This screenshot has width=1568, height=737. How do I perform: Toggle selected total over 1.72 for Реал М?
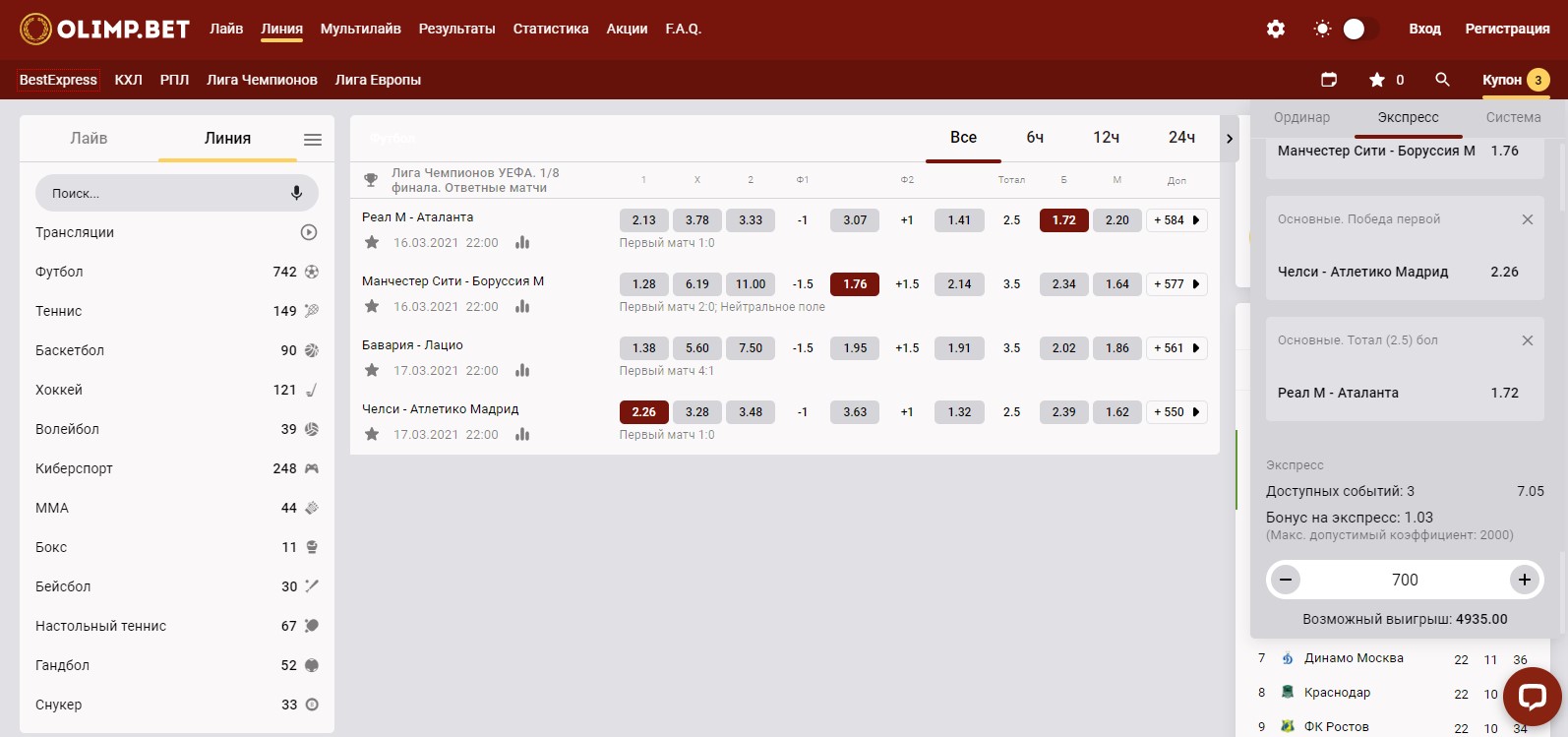pos(1063,220)
